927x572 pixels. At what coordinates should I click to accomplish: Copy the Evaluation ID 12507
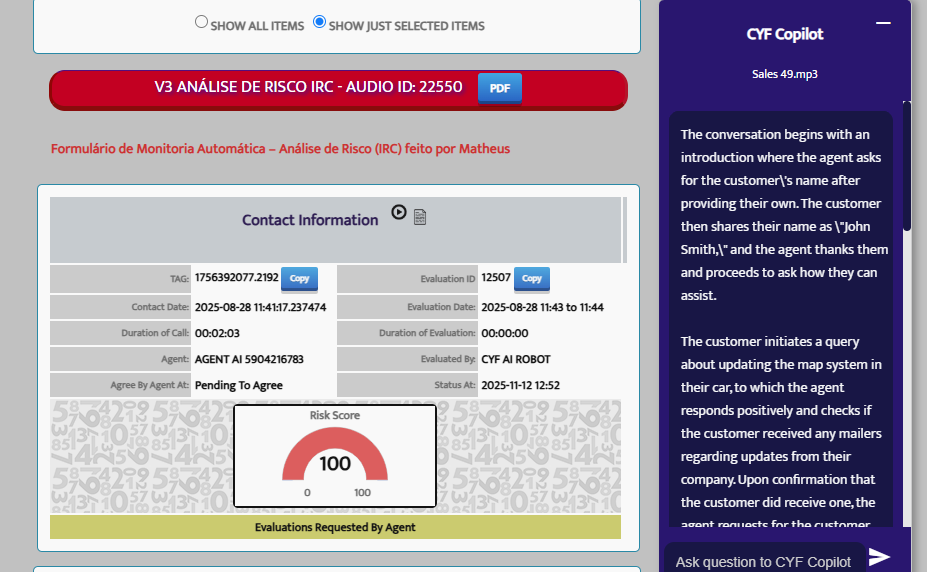coord(531,279)
